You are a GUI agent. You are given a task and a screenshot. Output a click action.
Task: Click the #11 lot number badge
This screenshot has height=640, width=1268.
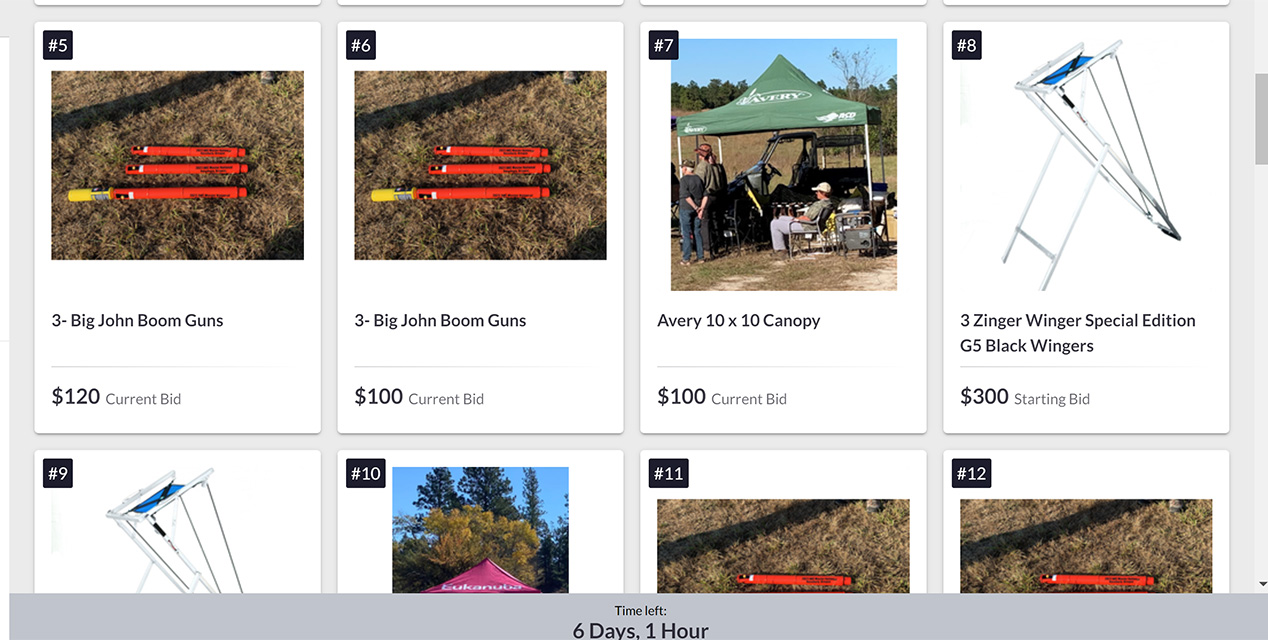click(669, 473)
